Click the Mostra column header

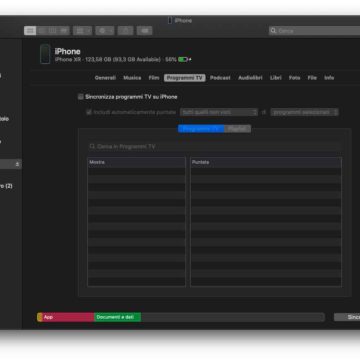(136, 162)
